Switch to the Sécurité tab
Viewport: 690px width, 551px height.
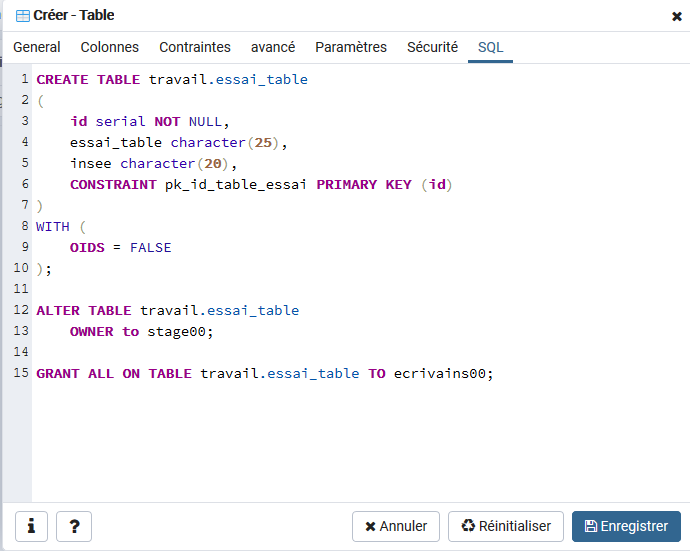pyautogui.click(x=432, y=47)
